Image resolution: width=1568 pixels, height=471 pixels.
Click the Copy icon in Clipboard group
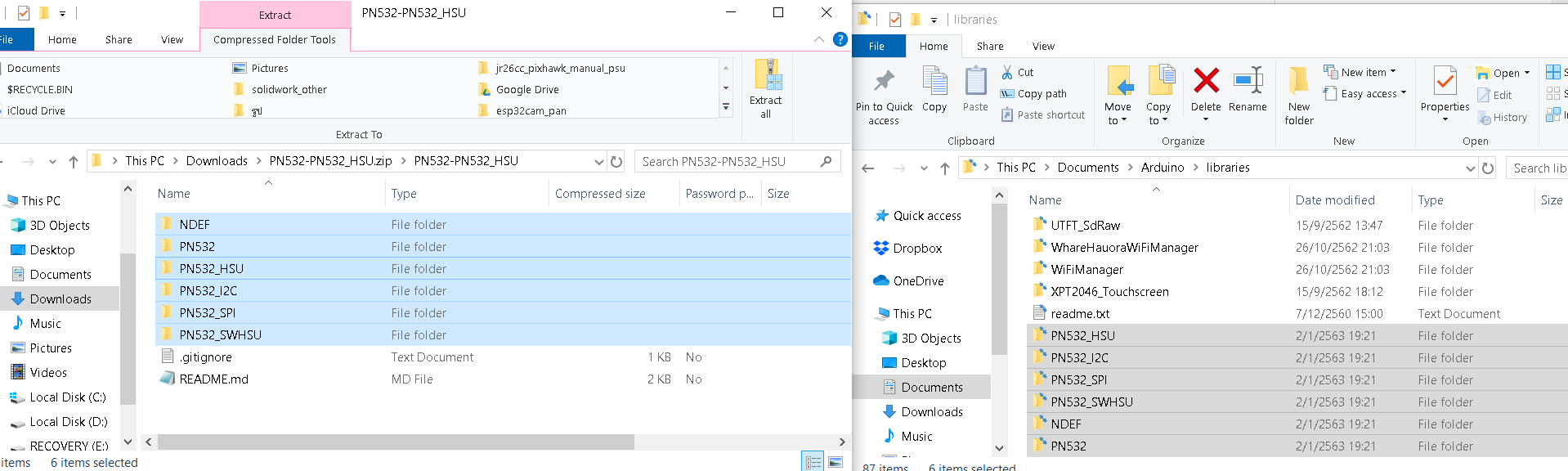point(934,81)
